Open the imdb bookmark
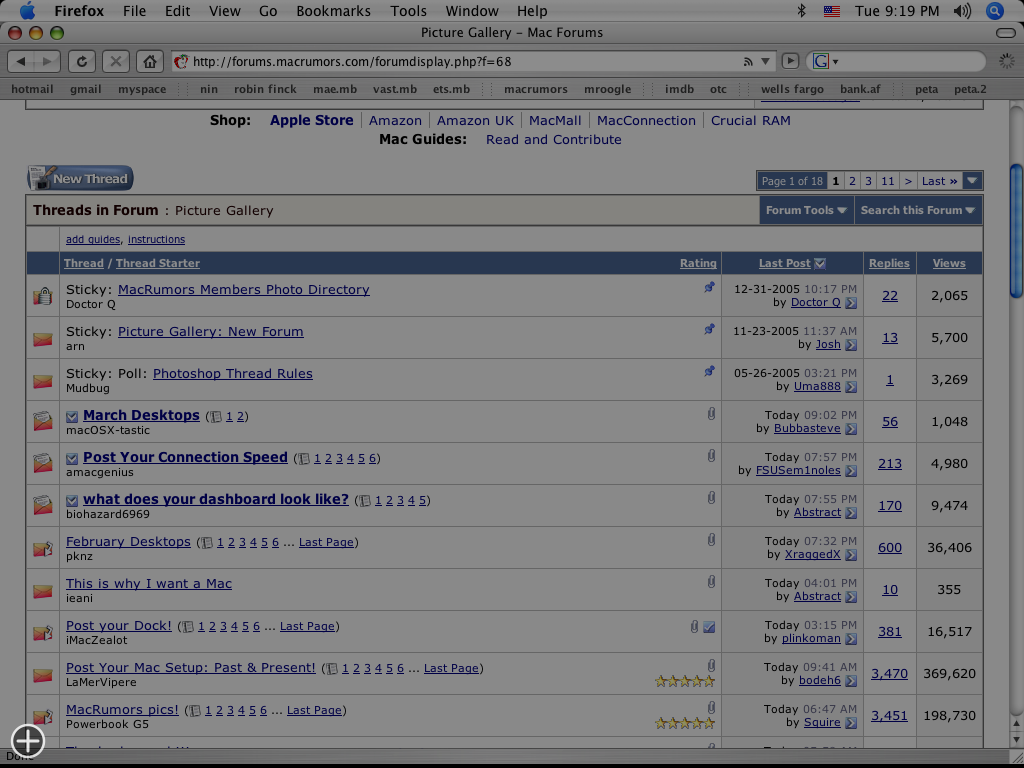 click(x=679, y=89)
